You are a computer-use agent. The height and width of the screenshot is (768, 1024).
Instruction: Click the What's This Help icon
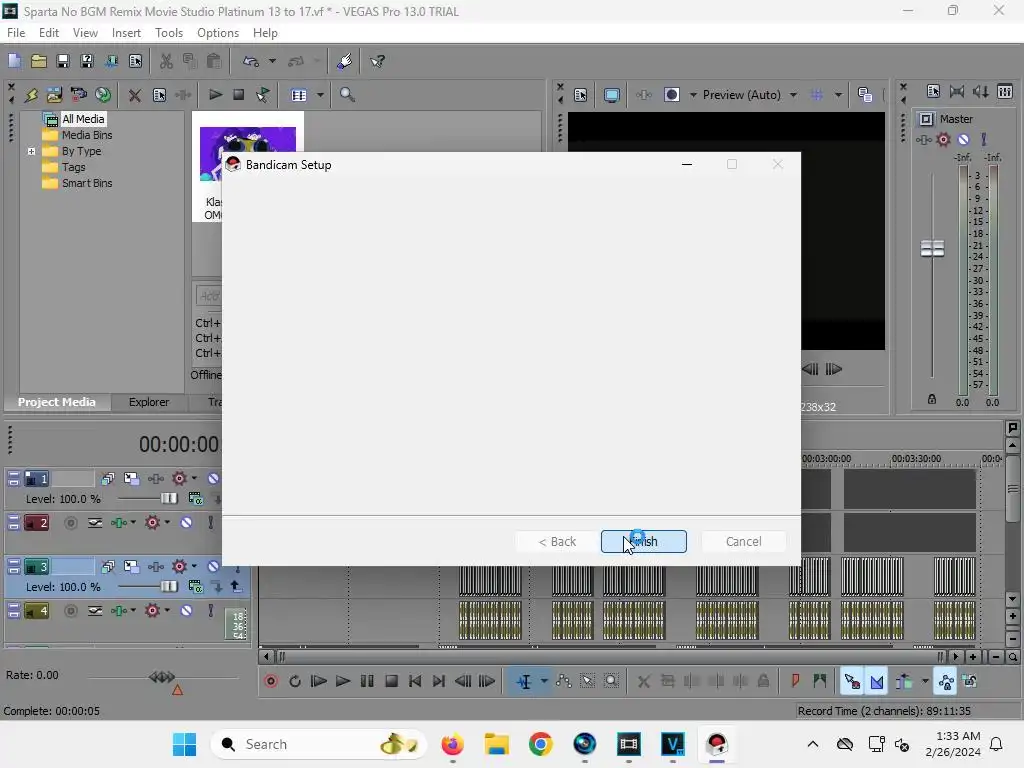point(377,61)
